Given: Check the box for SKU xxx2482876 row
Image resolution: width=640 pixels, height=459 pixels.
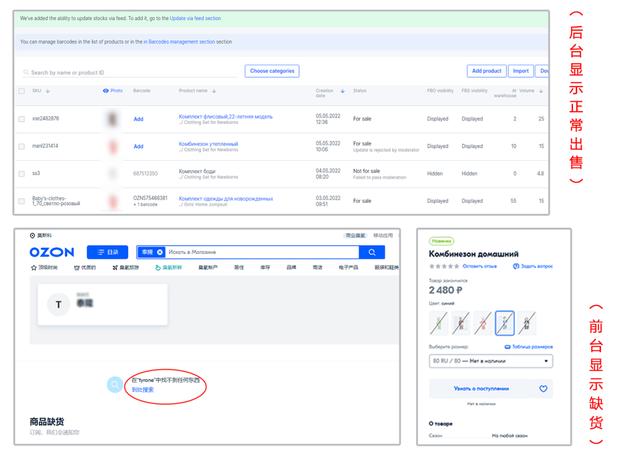Looking at the screenshot, I should 22,118.
